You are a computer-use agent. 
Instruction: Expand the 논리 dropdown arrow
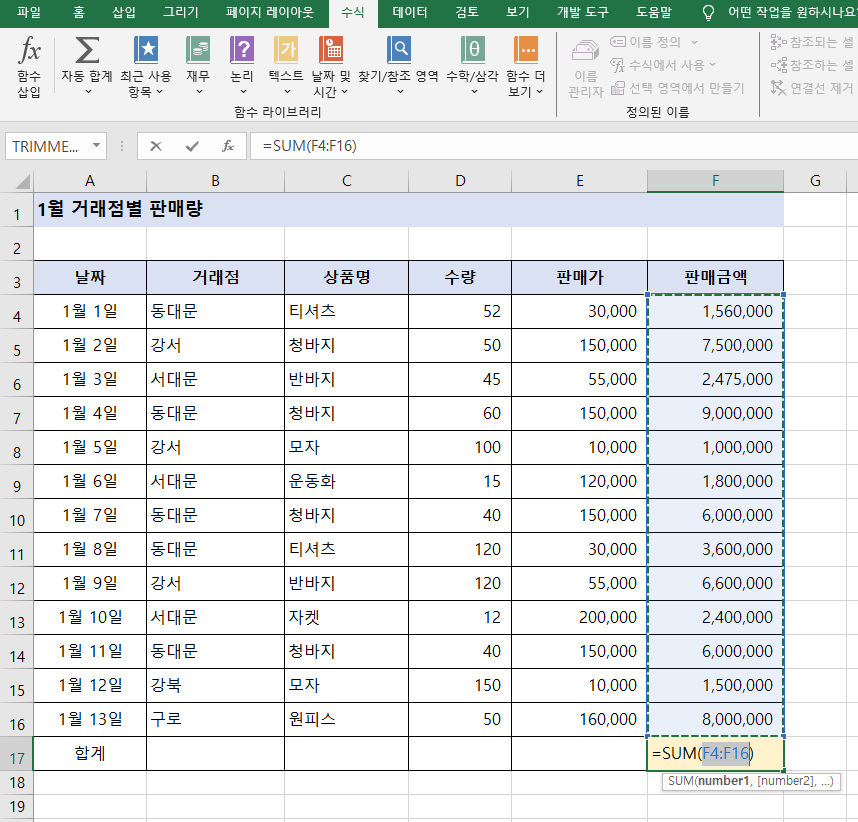(x=243, y=91)
